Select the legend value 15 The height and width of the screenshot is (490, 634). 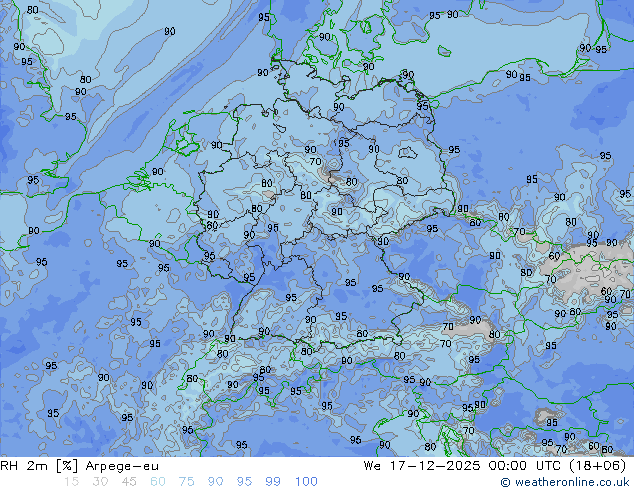pyautogui.click(x=71, y=482)
